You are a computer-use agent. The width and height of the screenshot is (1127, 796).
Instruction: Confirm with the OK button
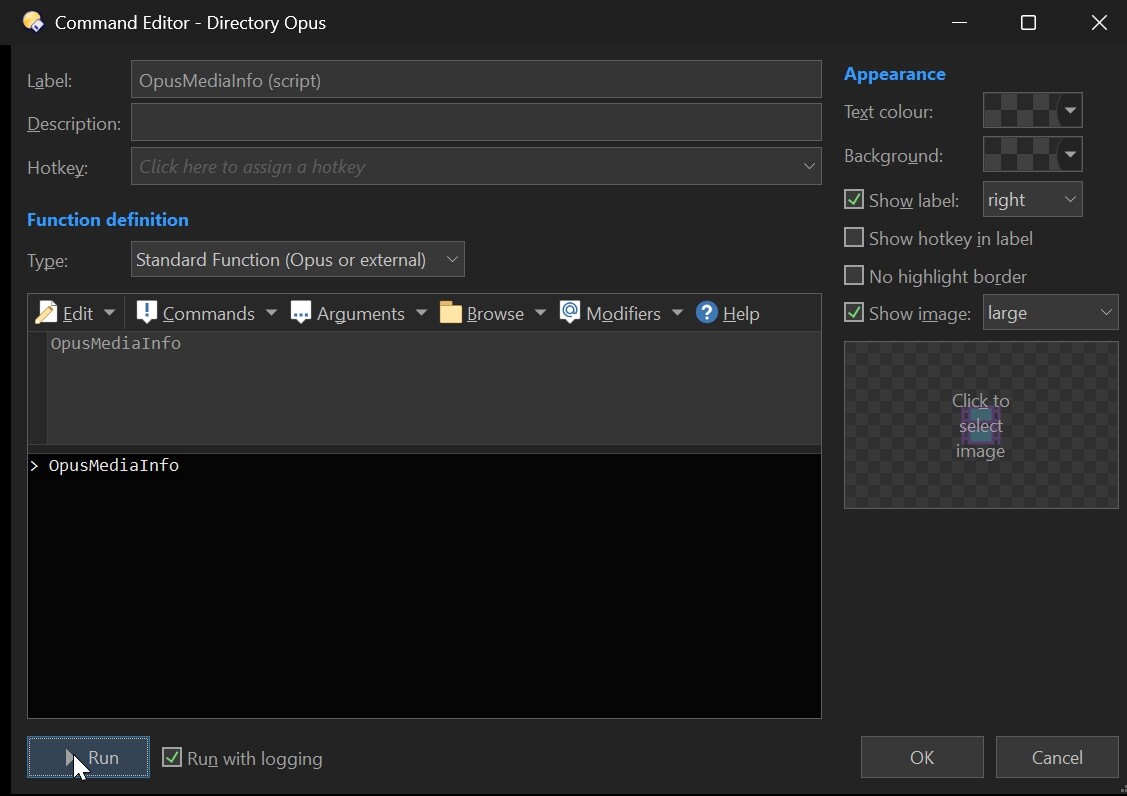(921, 758)
